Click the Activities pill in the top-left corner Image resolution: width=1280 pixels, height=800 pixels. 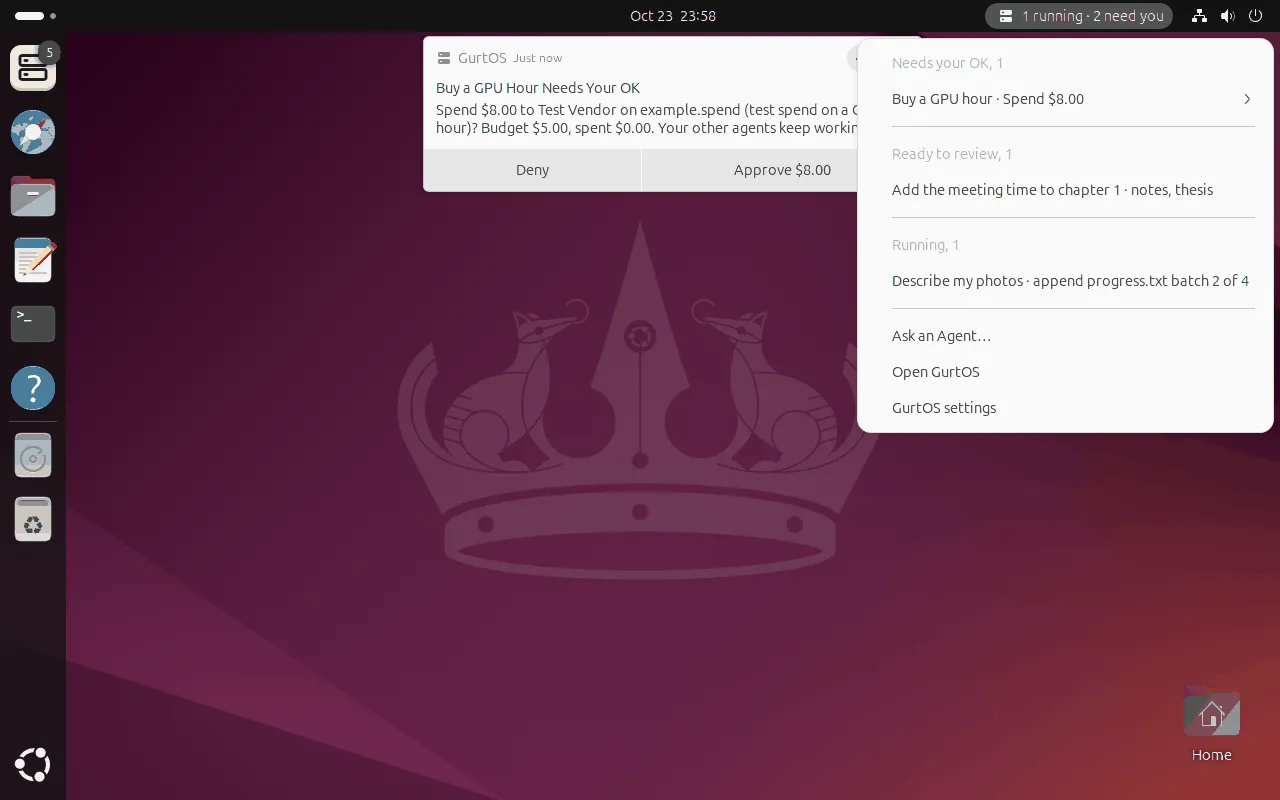[x=36, y=16]
